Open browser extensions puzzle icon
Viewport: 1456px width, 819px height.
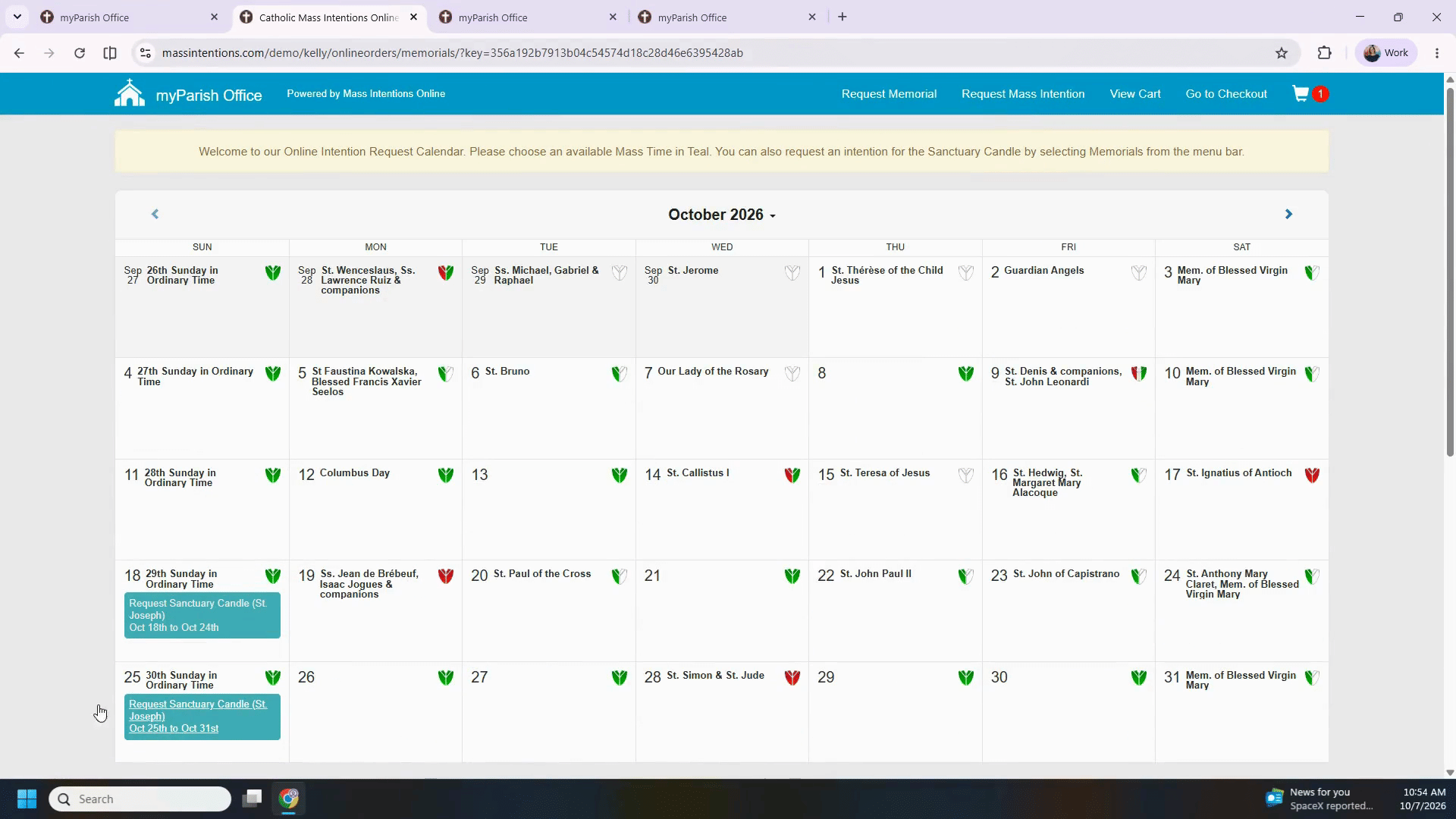(x=1324, y=53)
